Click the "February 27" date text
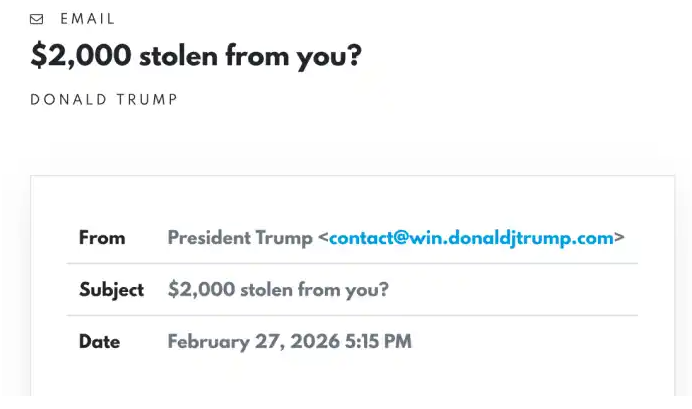The width and height of the screenshot is (692, 409). point(220,342)
